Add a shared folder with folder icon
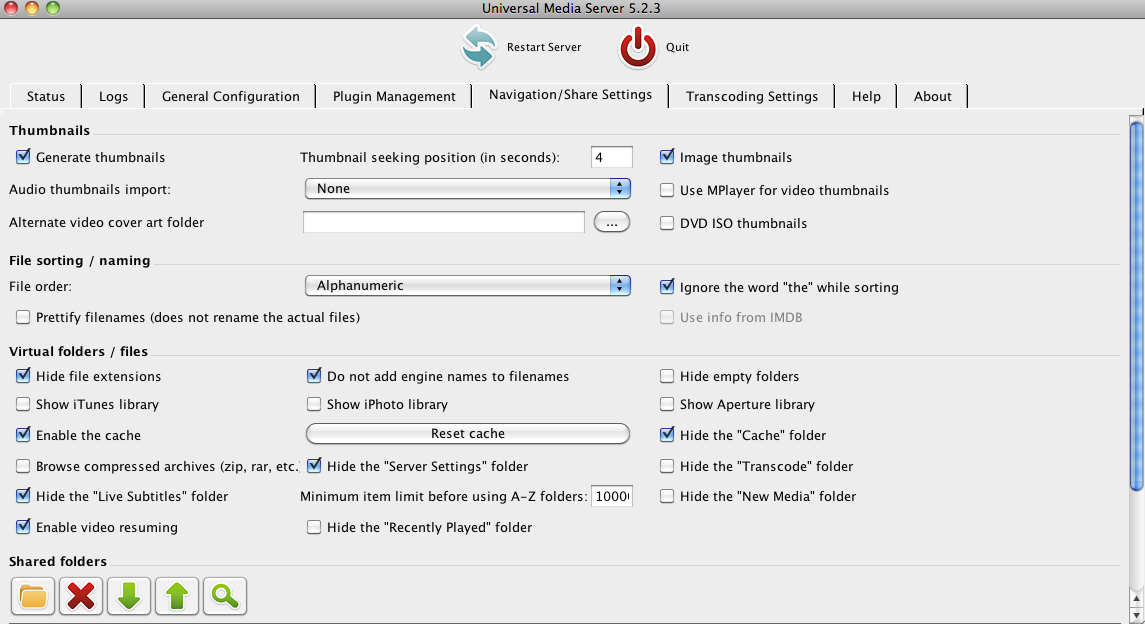Screen dimensions: 1145x624 point(33,596)
